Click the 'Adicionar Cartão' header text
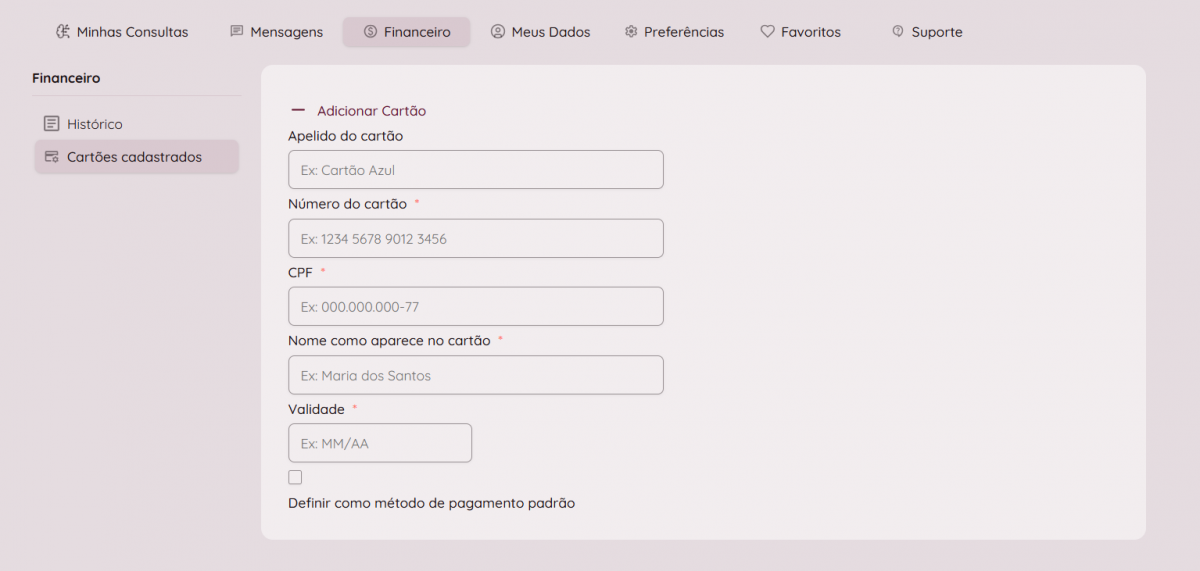Image resolution: width=1200 pixels, height=571 pixels. [371, 111]
